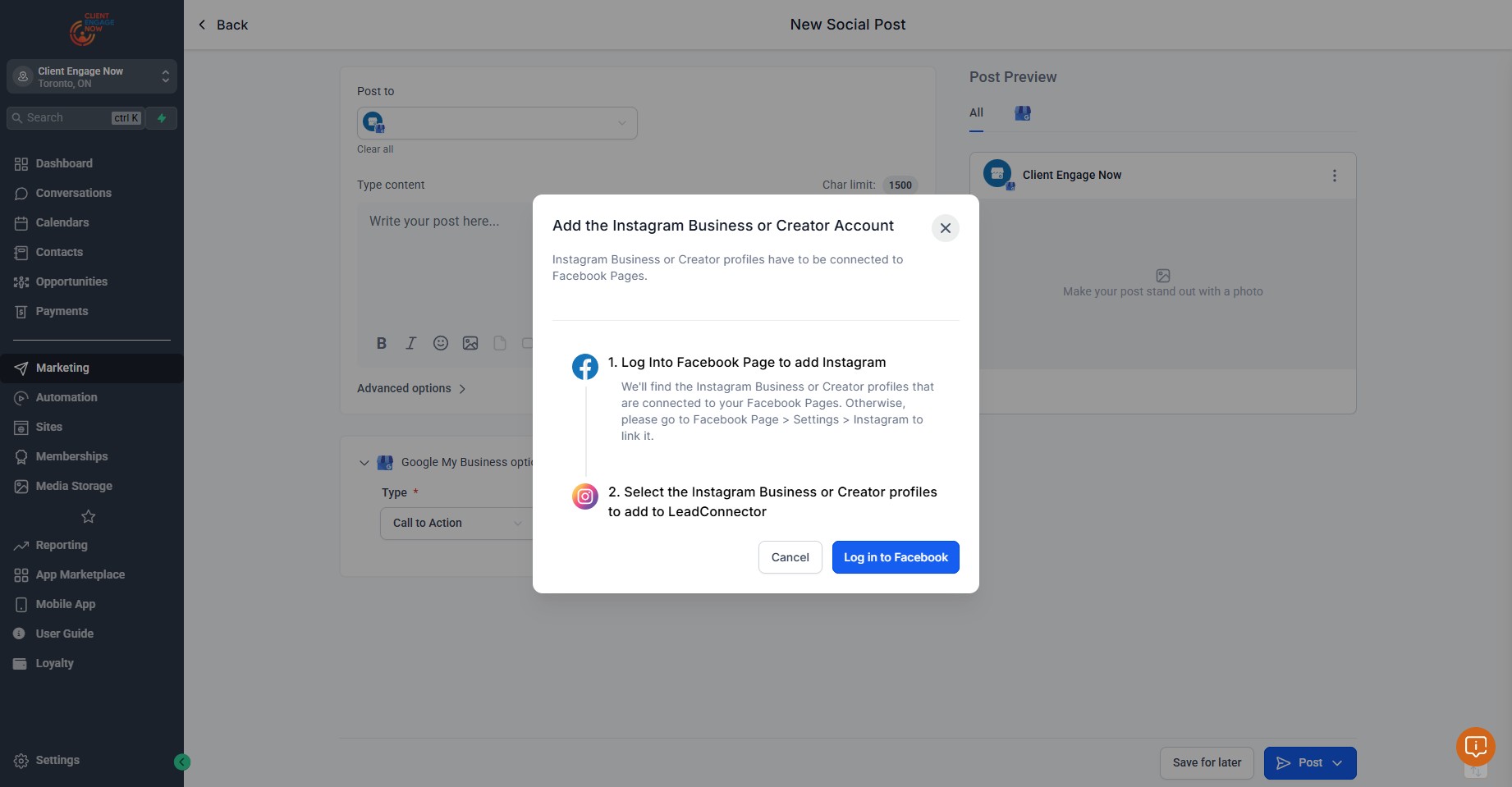
Task: Open the Post button dropdown arrow
Action: pos(1338,763)
